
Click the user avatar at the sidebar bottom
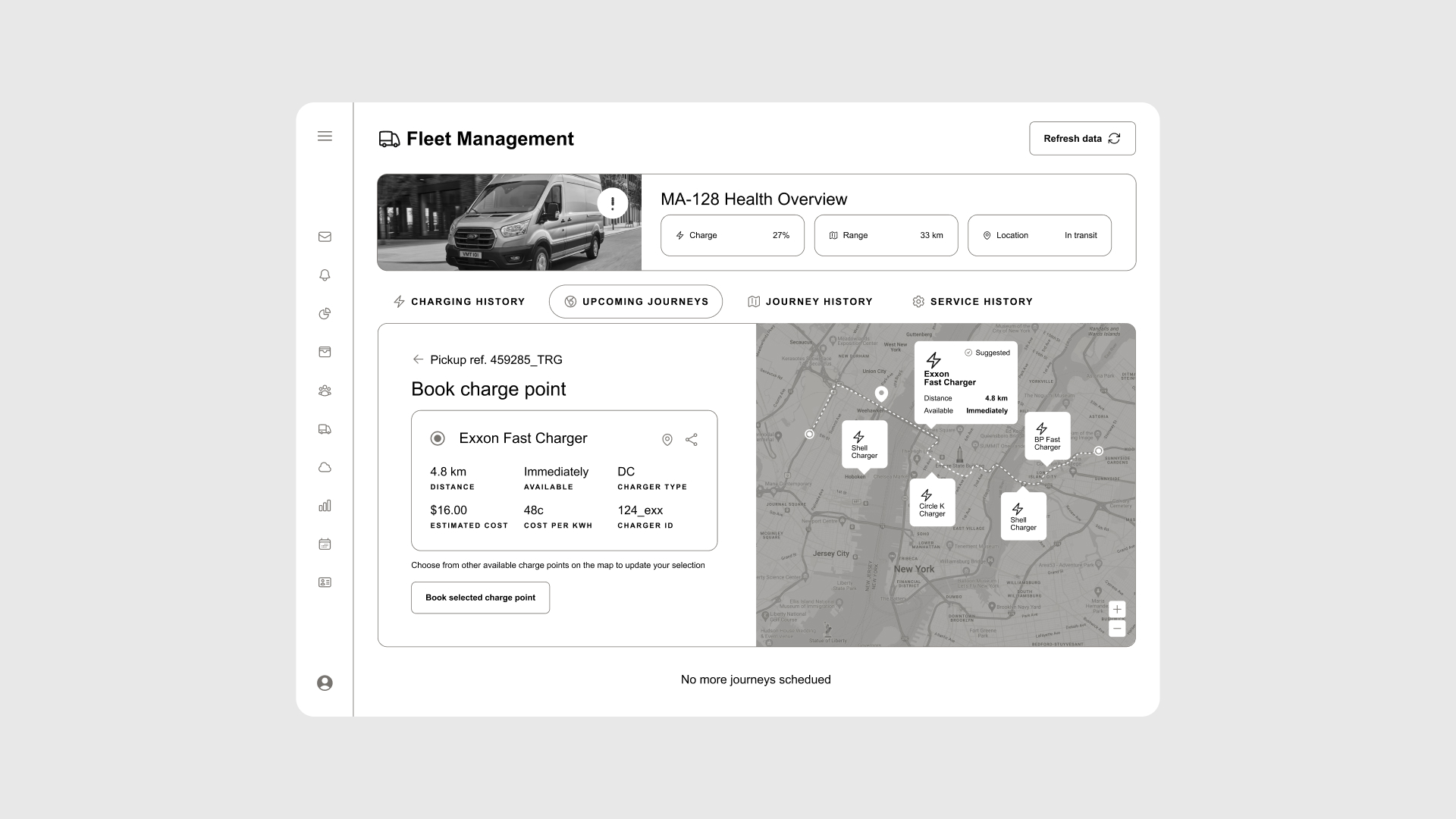point(325,683)
